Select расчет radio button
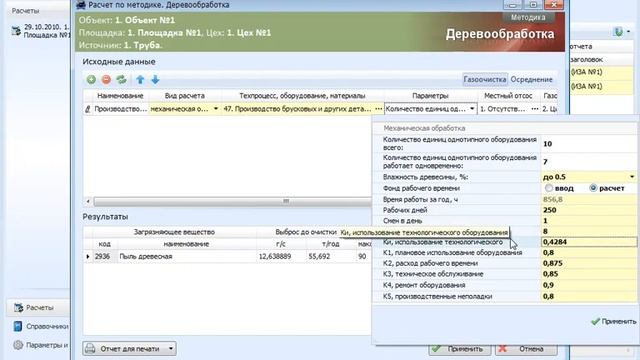The image size is (640, 360). click(x=593, y=188)
